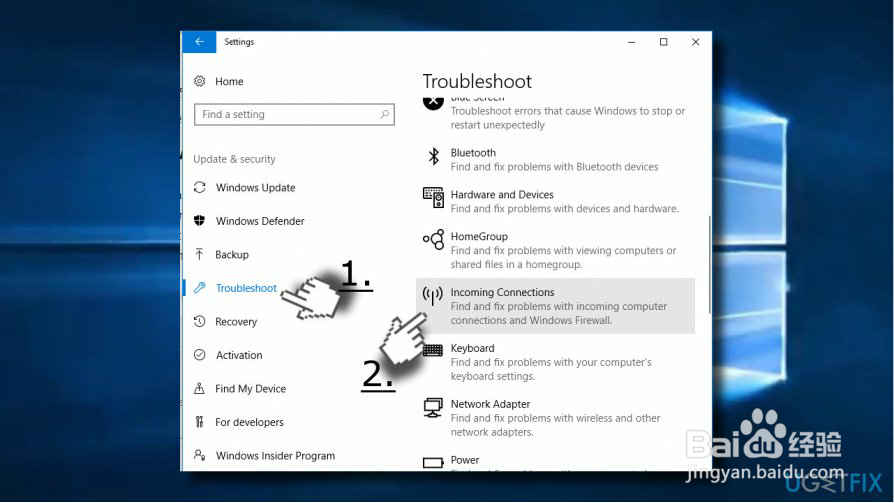Select the Bluetooth troubleshooter
The height and width of the screenshot is (503, 894).
click(x=555, y=160)
